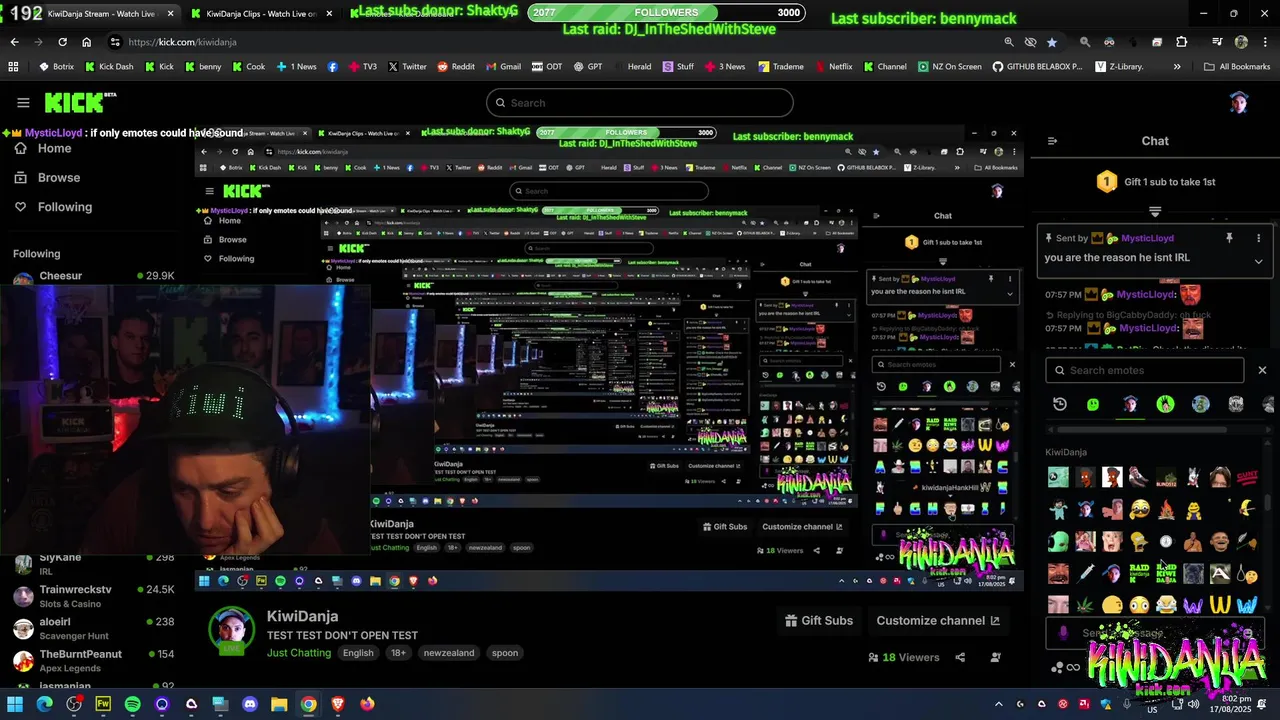Reload the page with browser refresh button
The width and height of the screenshot is (1280, 720).
(62, 42)
